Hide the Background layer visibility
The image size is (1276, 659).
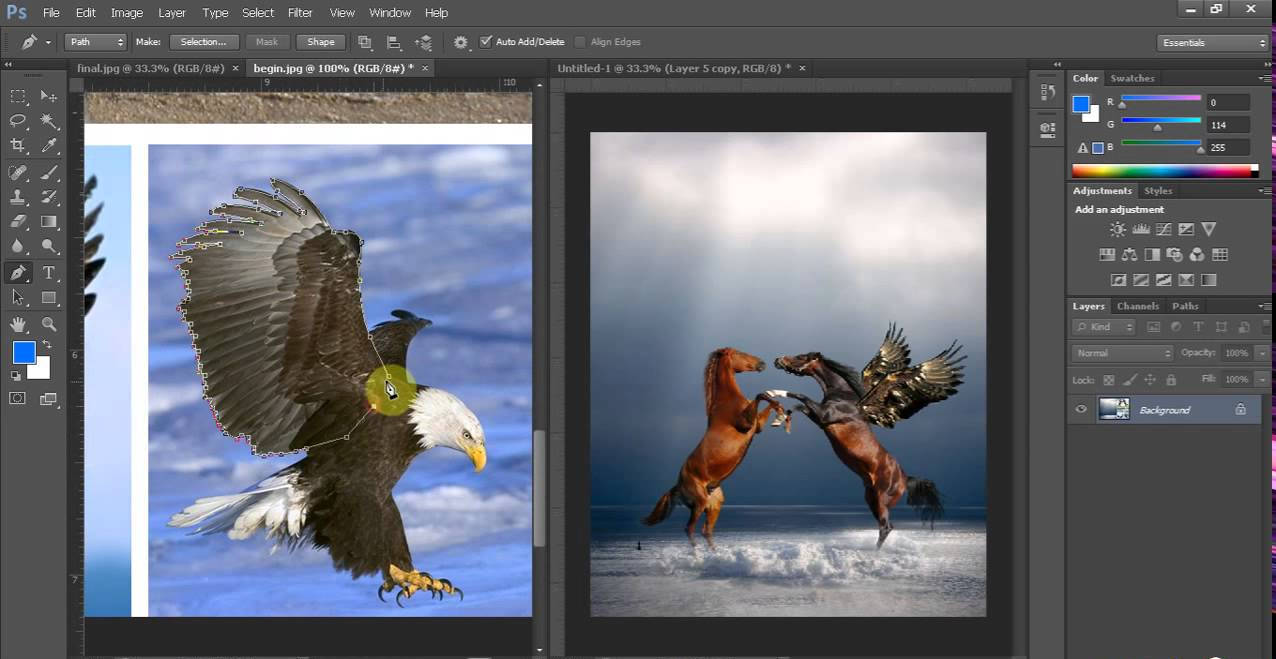point(1080,409)
